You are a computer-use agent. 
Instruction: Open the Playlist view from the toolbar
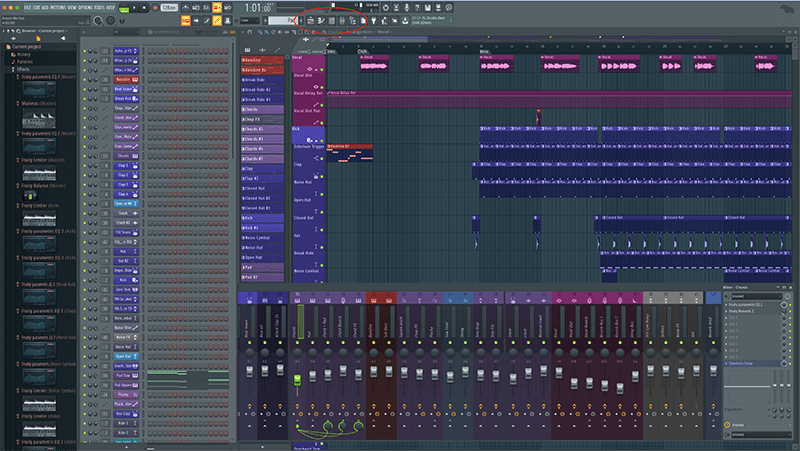(312, 20)
